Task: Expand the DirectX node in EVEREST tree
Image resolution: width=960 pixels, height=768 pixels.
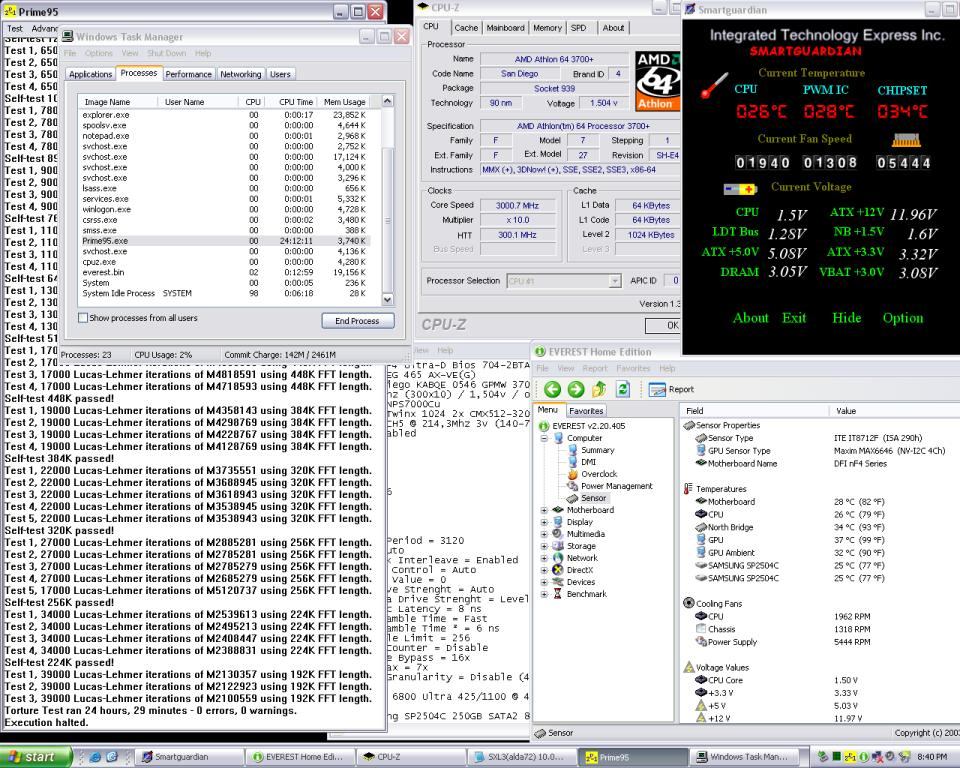Action: tap(544, 570)
